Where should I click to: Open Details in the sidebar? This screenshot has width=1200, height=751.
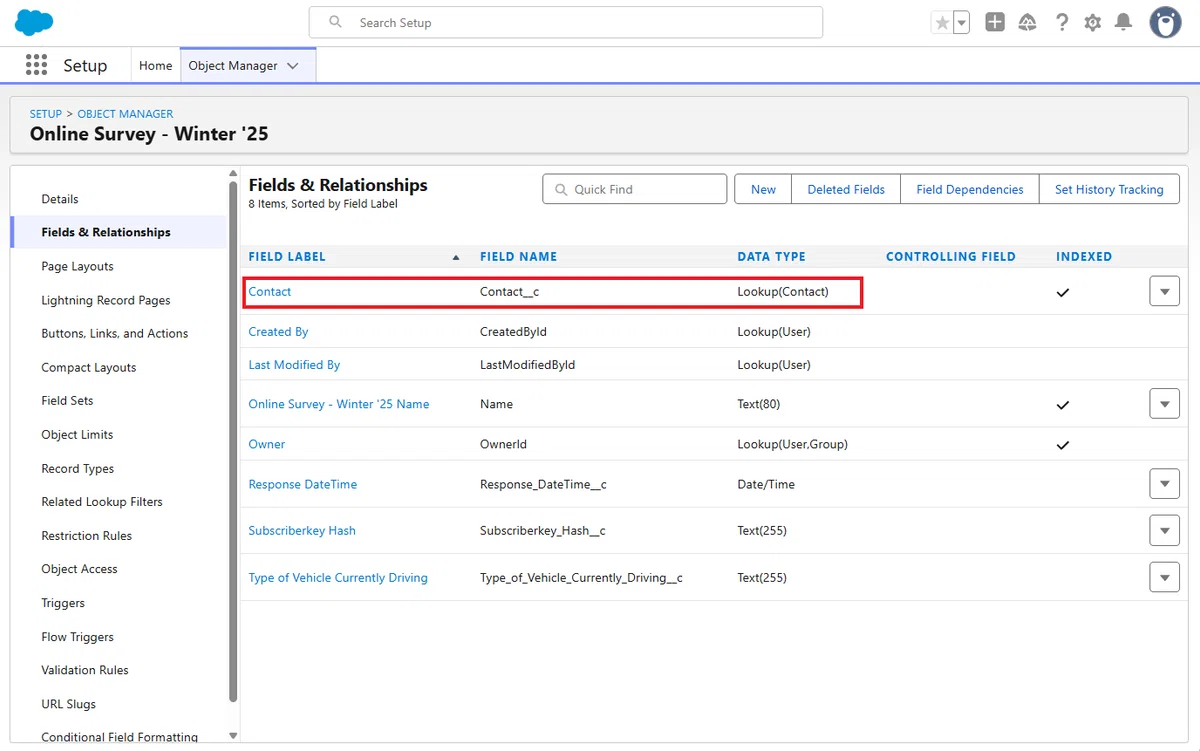(x=60, y=199)
